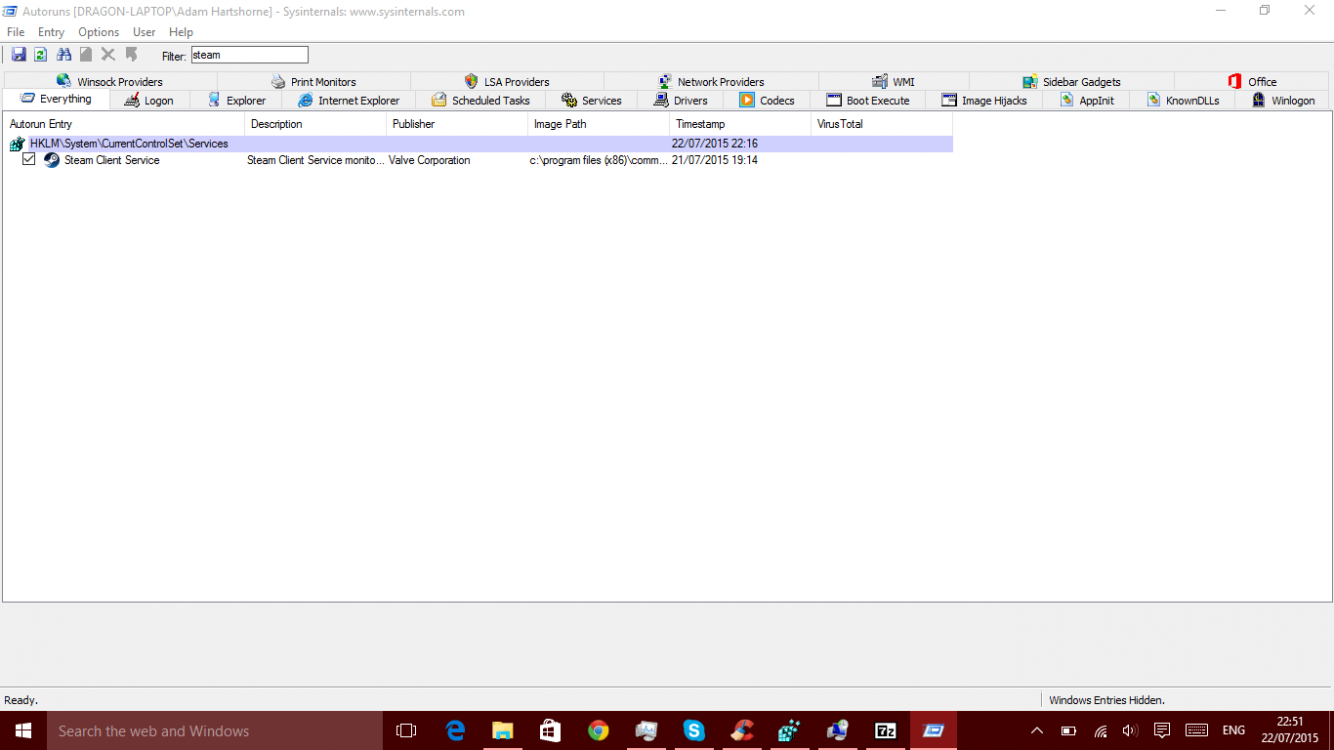The width and height of the screenshot is (1334, 750).
Task: Open Skype from the taskbar
Action: [694, 731]
